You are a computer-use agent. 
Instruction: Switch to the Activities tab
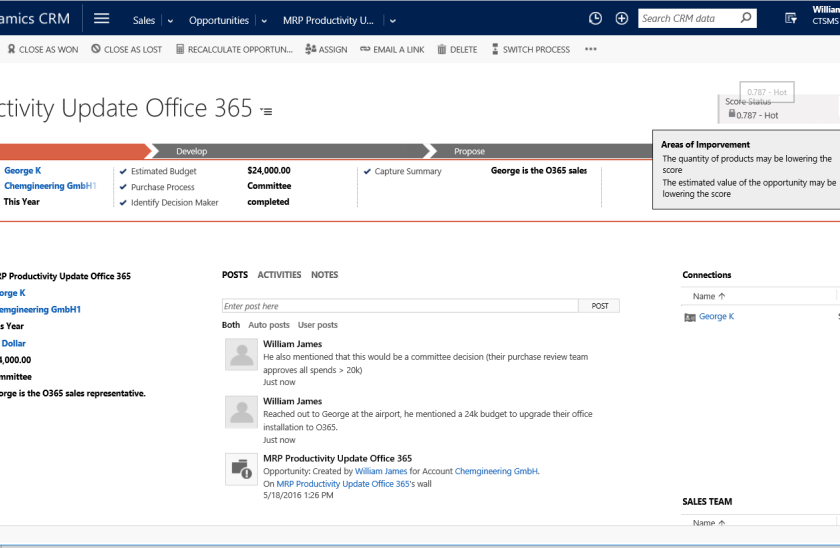tap(279, 275)
